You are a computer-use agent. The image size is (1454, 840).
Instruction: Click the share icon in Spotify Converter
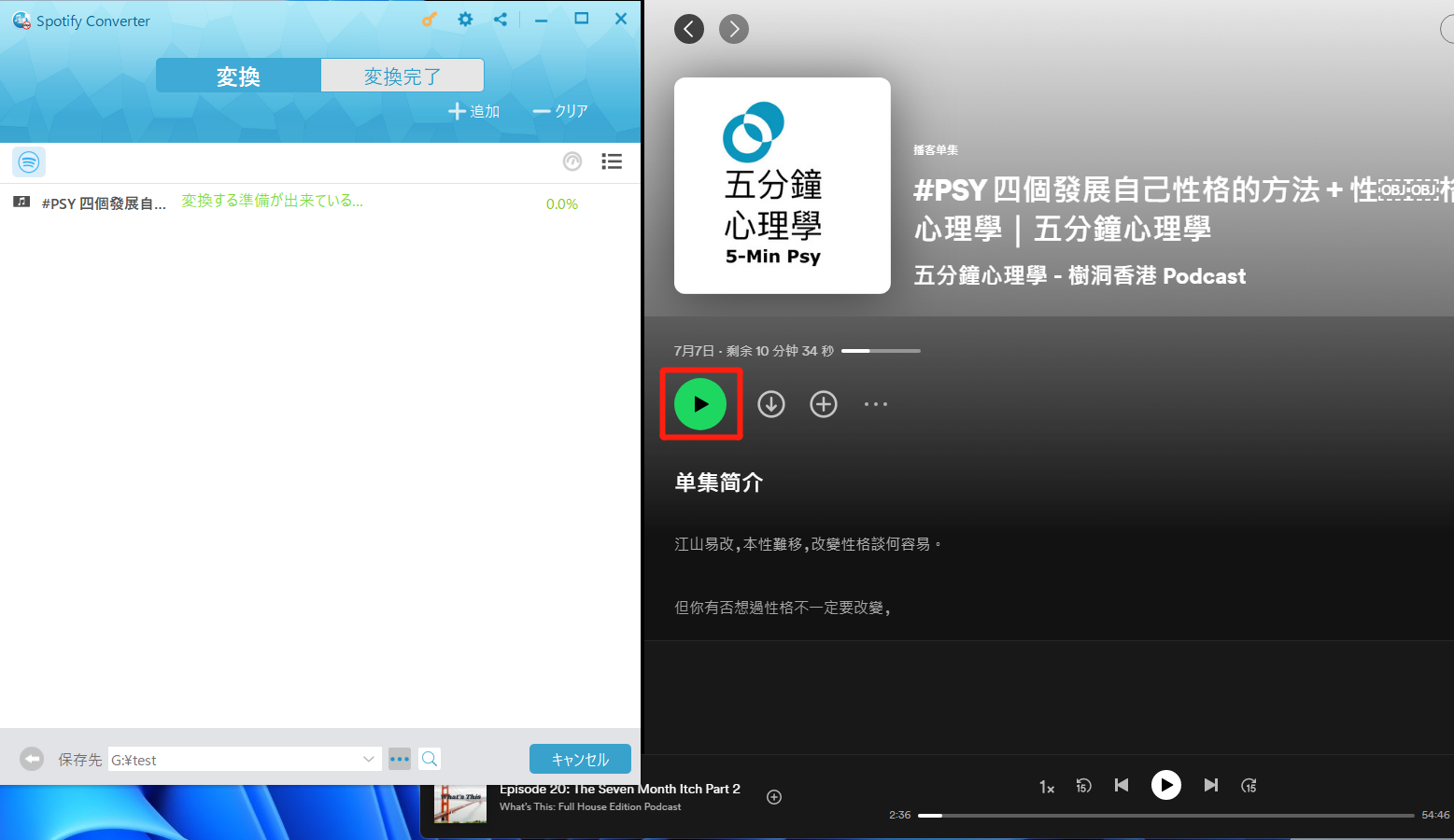pyautogui.click(x=501, y=20)
